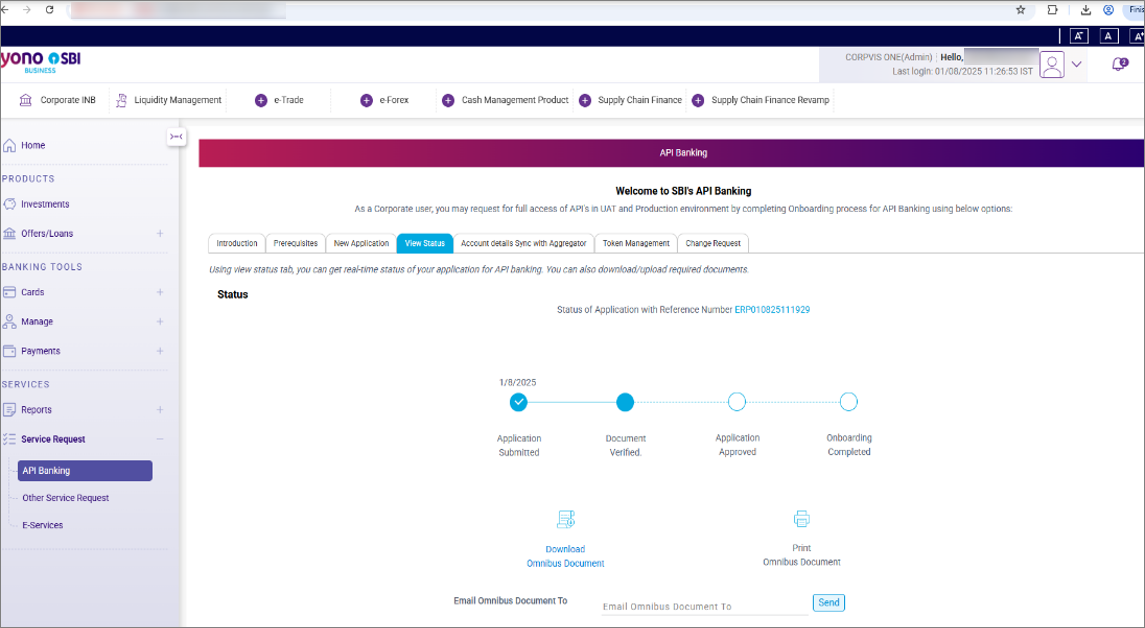Image resolution: width=1145 pixels, height=628 pixels.
Task: Click the Download Omnibus Document icon
Action: coord(566,519)
